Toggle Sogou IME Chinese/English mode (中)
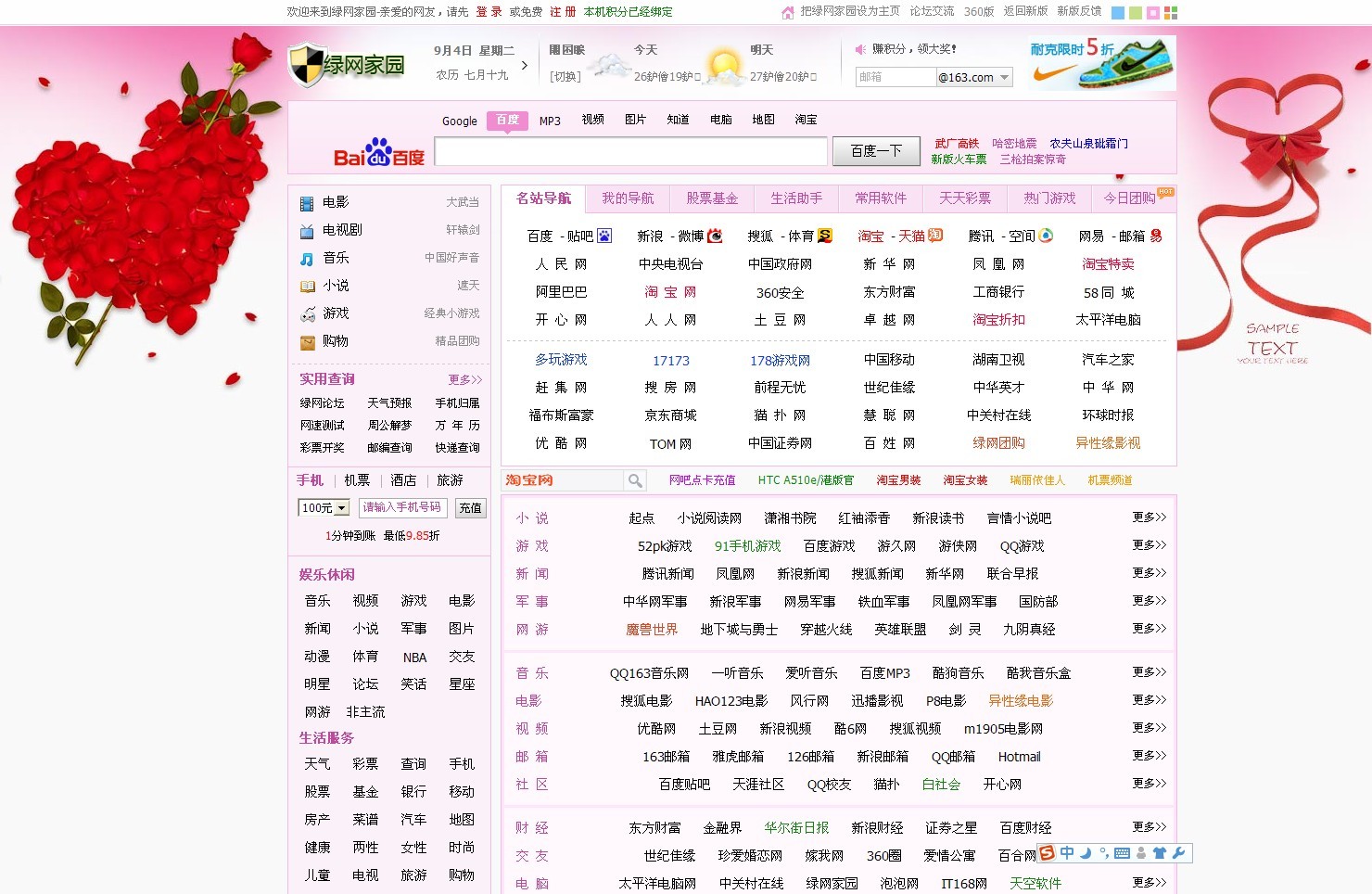The height and width of the screenshot is (894, 1372). pyautogui.click(x=1067, y=853)
